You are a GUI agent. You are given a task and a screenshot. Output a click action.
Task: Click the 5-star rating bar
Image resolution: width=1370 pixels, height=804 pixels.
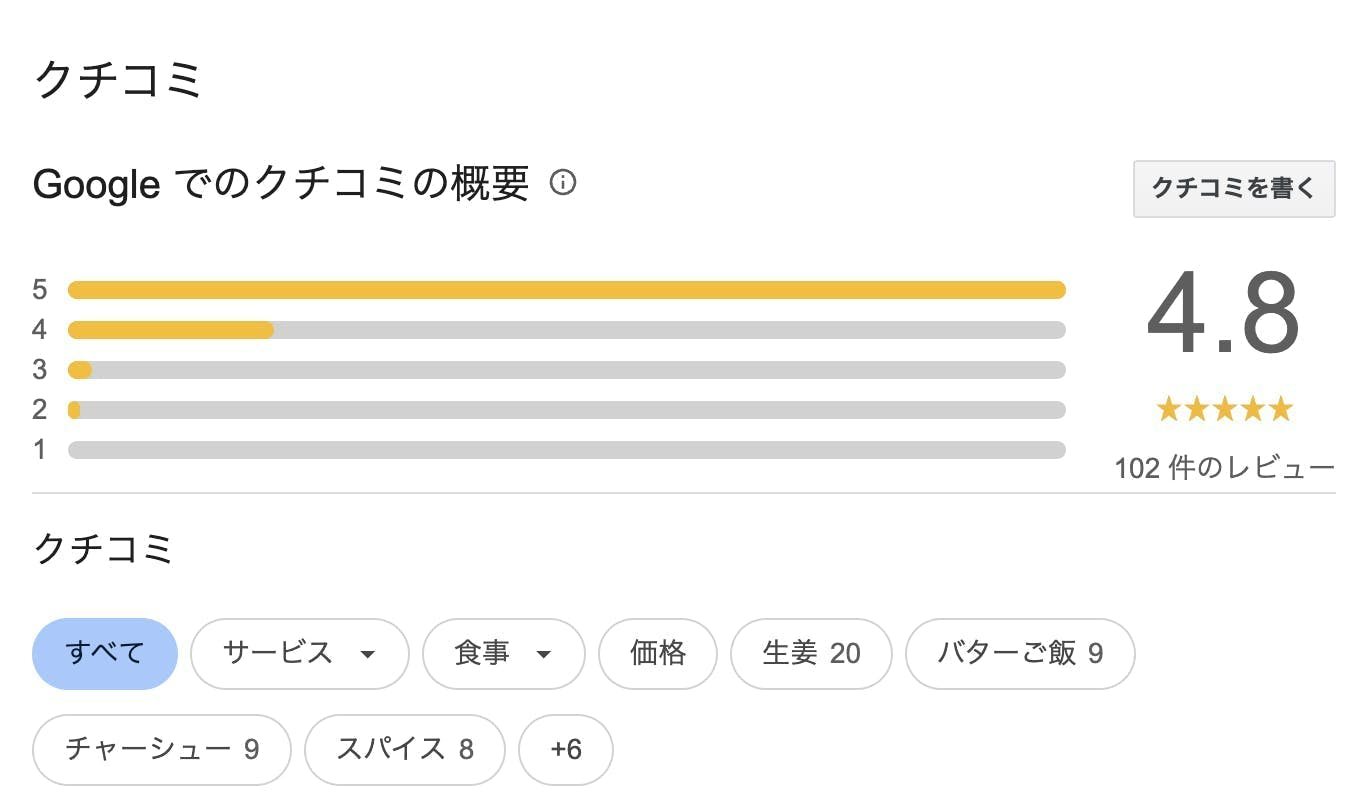coord(566,290)
